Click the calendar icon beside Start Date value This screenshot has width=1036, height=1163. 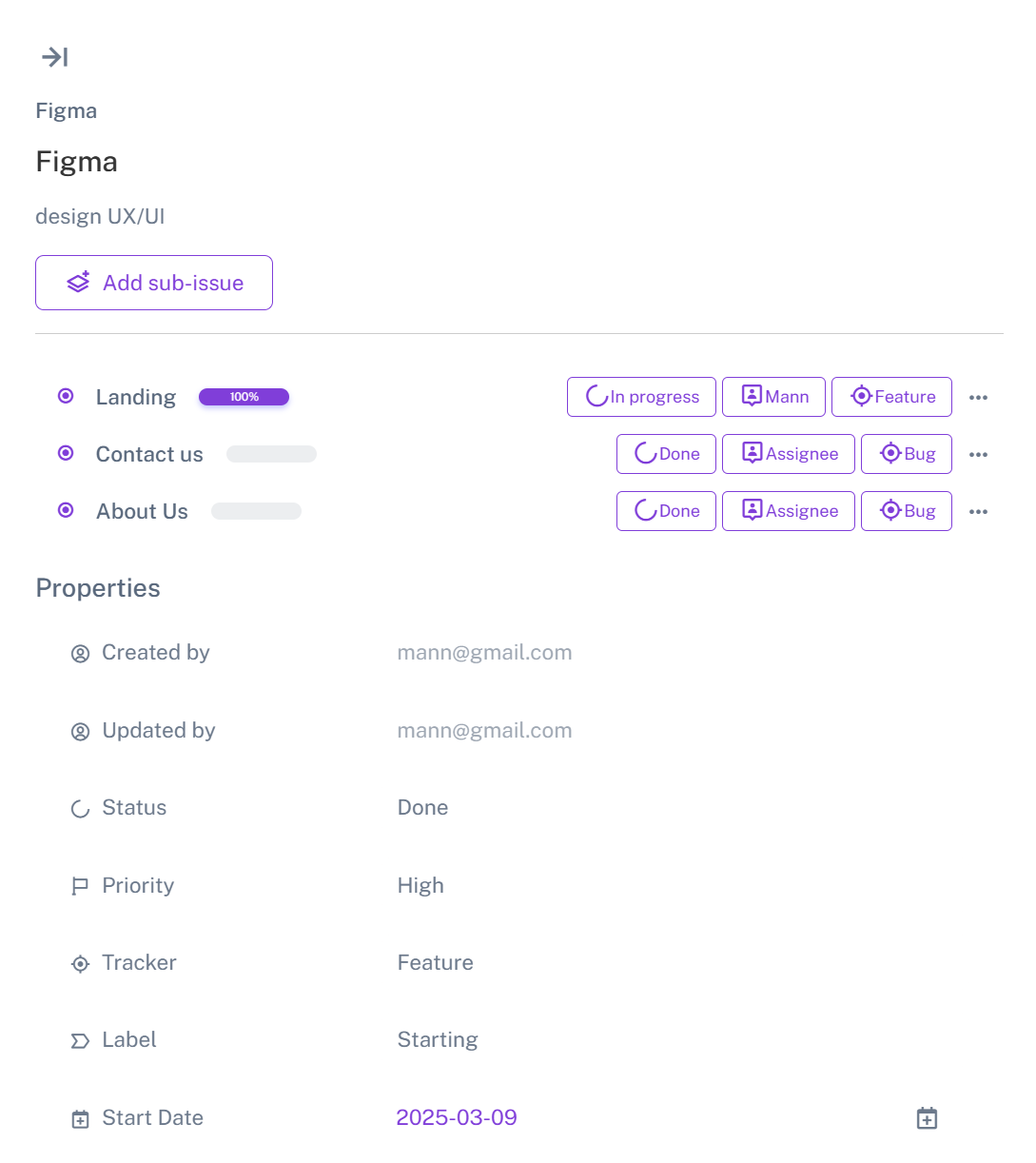927,1118
